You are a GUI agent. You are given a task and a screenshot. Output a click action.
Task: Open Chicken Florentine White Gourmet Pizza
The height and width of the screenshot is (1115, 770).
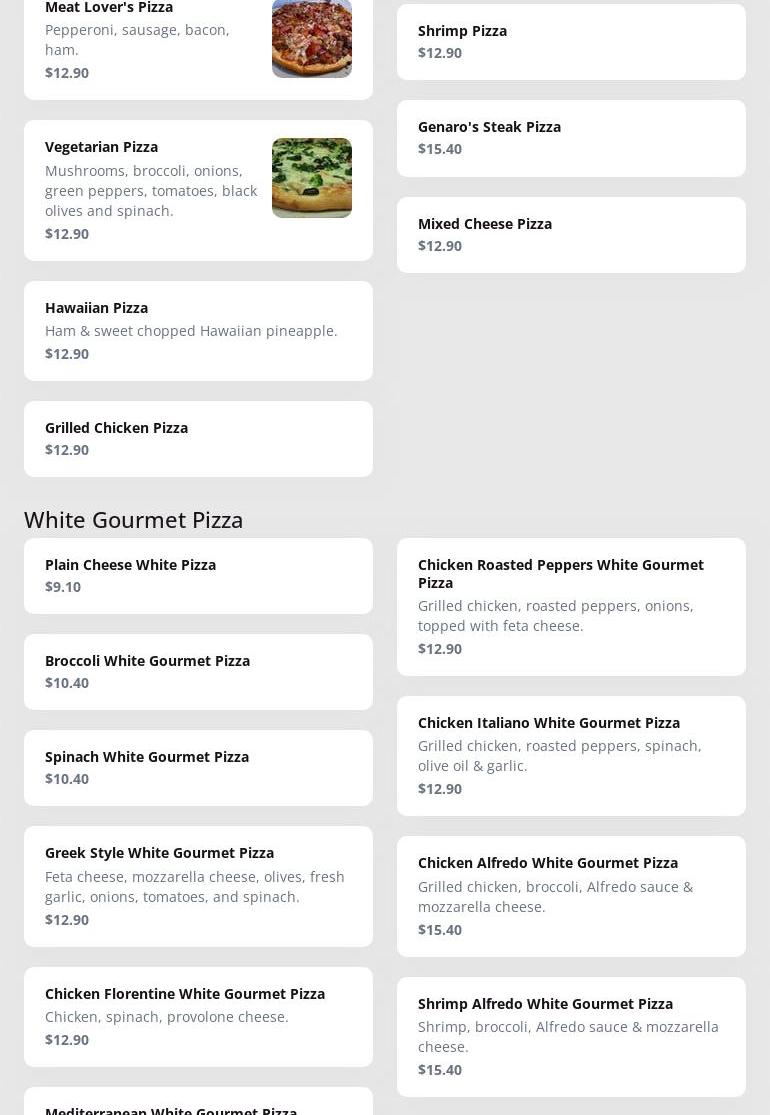[198, 1016]
